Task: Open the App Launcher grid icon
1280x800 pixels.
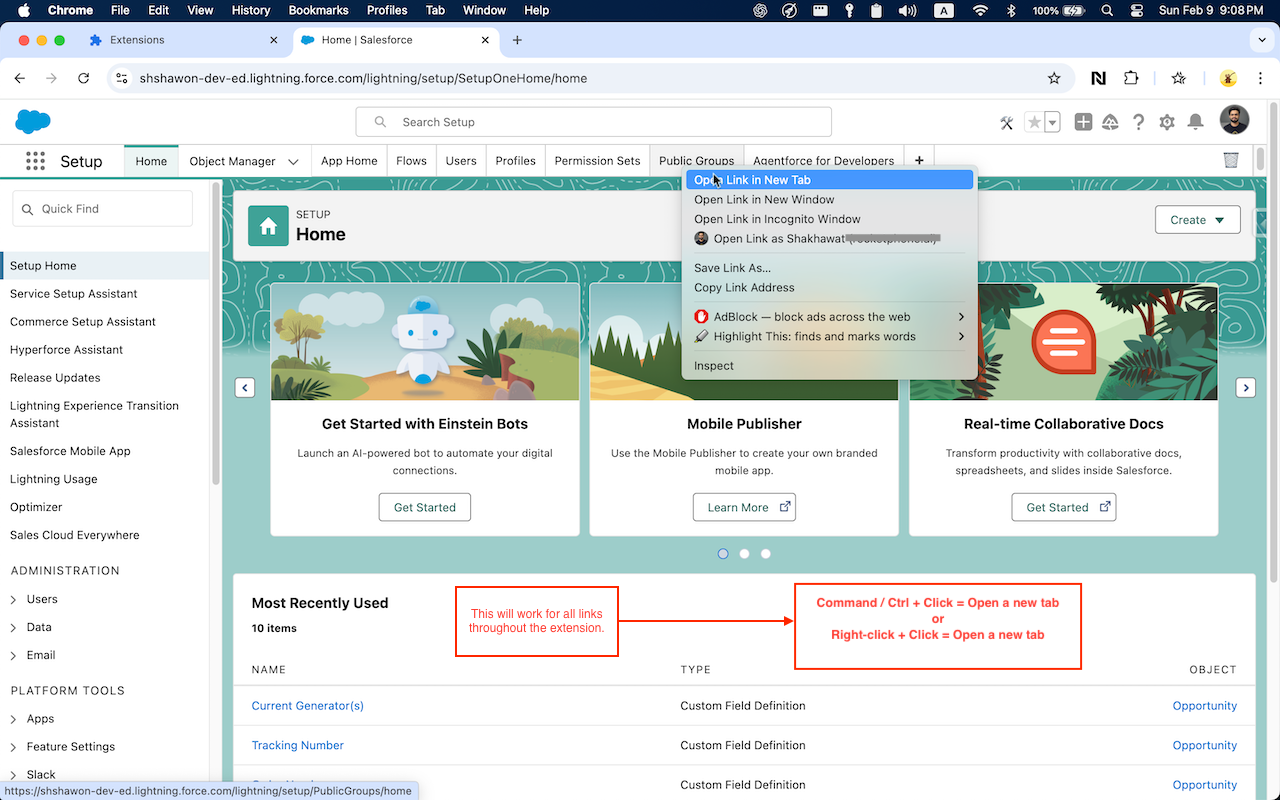Action: (36, 161)
